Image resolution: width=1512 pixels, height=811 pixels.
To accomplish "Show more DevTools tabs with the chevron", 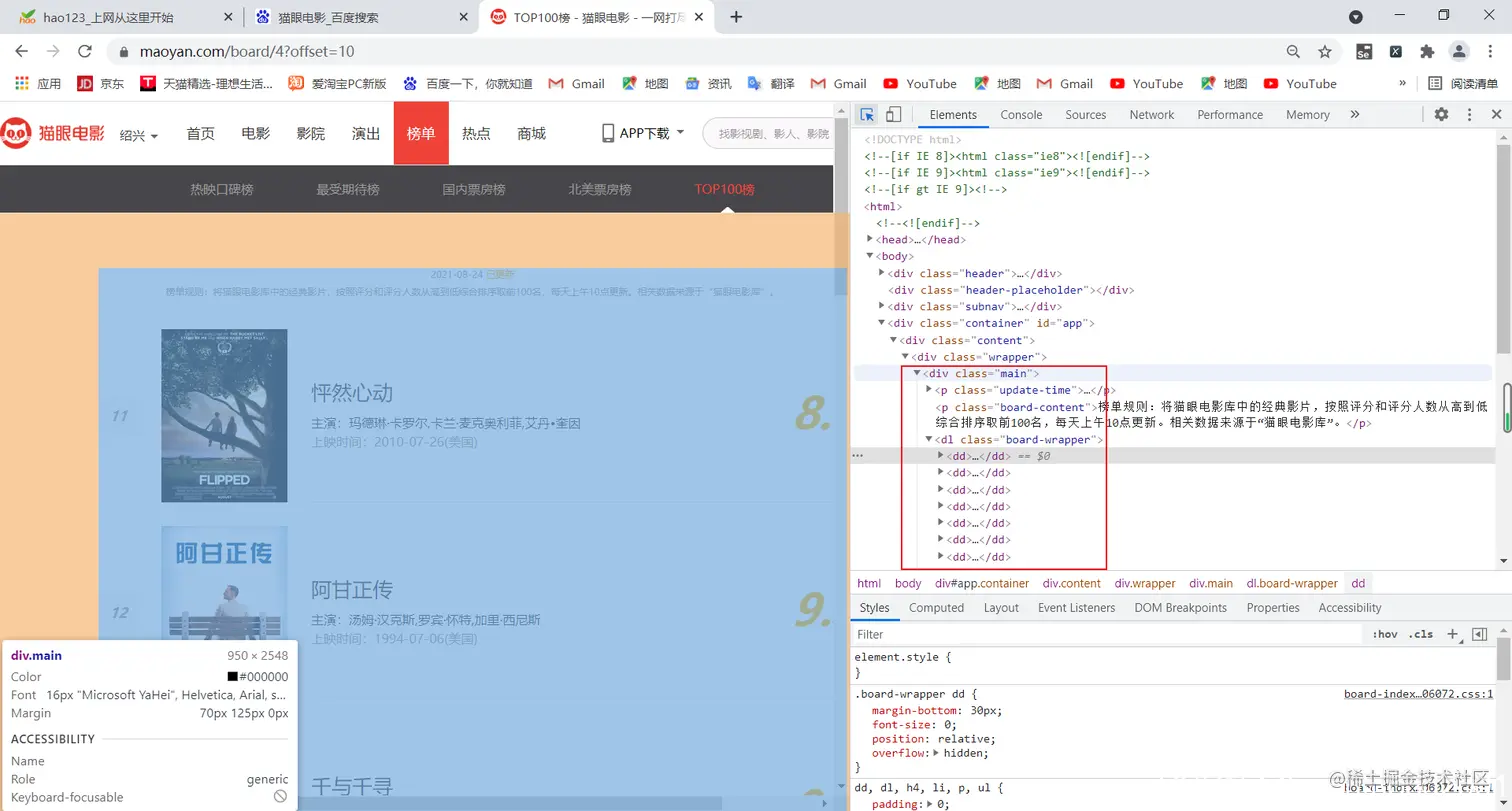I will tap(1355, 114).
